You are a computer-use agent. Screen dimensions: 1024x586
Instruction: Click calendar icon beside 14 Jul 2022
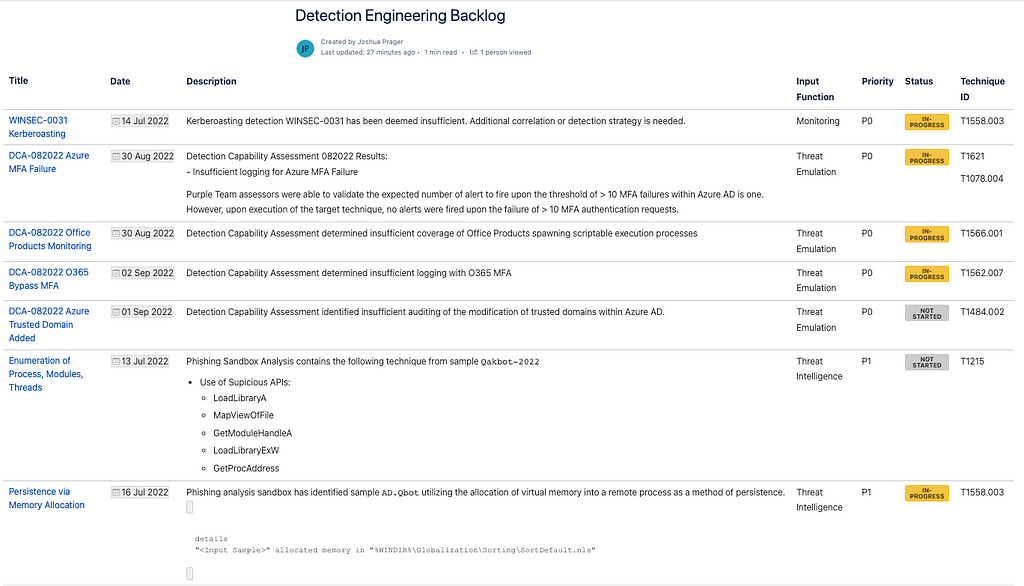[x=116, y=121]
